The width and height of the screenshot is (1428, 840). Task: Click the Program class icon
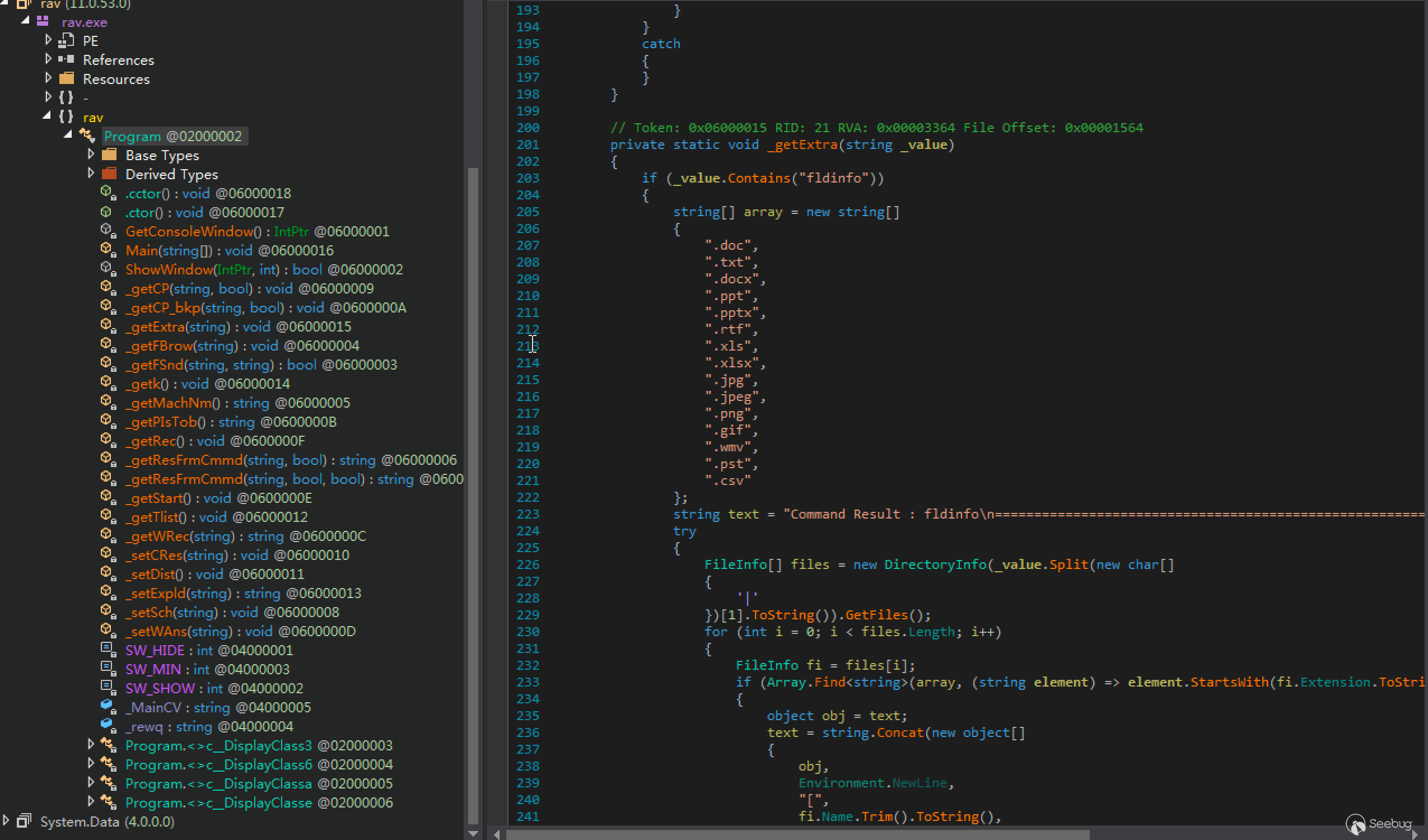87,136
